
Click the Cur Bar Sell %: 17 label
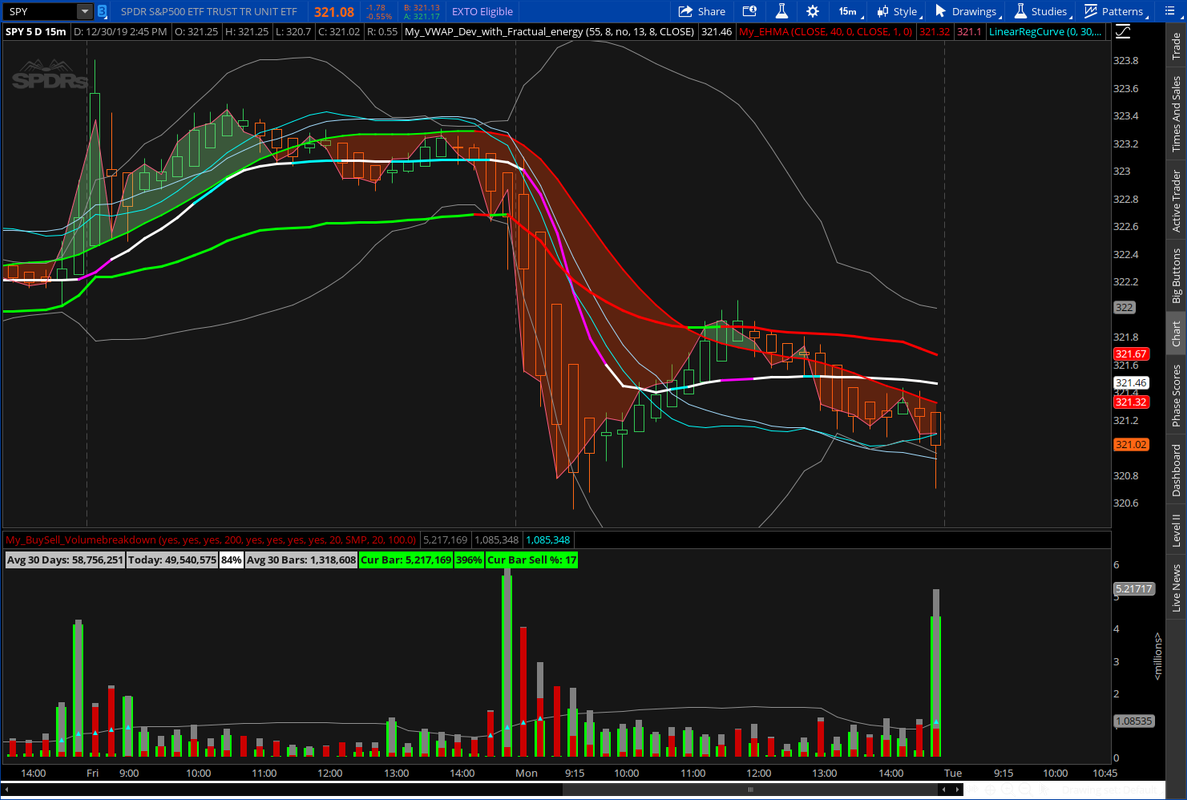click(x=531, y=560)
